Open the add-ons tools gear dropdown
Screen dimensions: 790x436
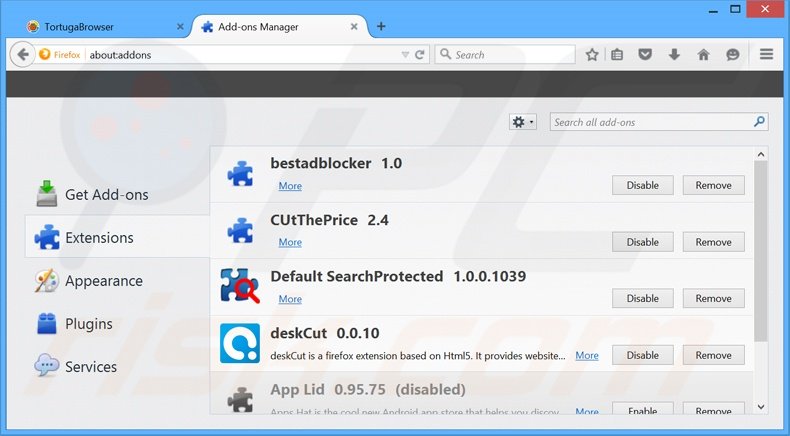[523, 122]
